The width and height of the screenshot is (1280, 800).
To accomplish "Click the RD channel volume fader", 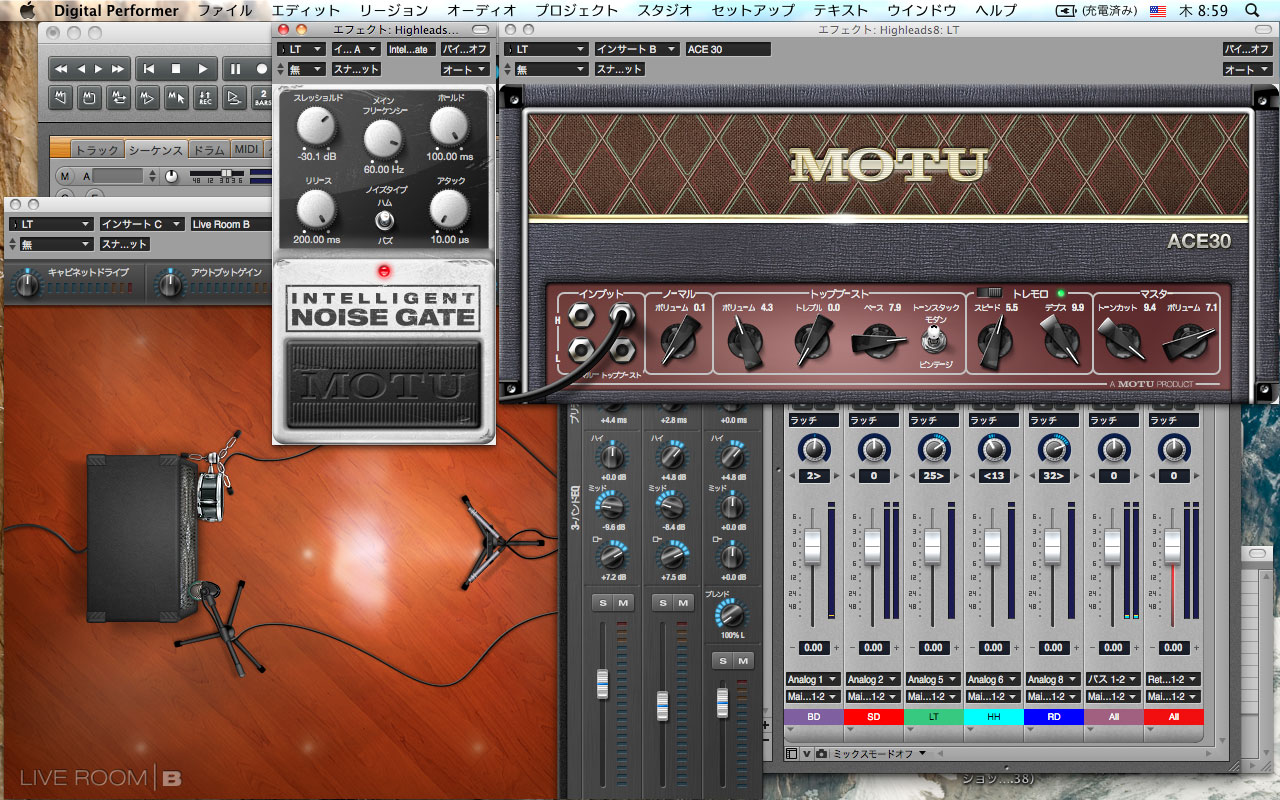I will 1053,546.
